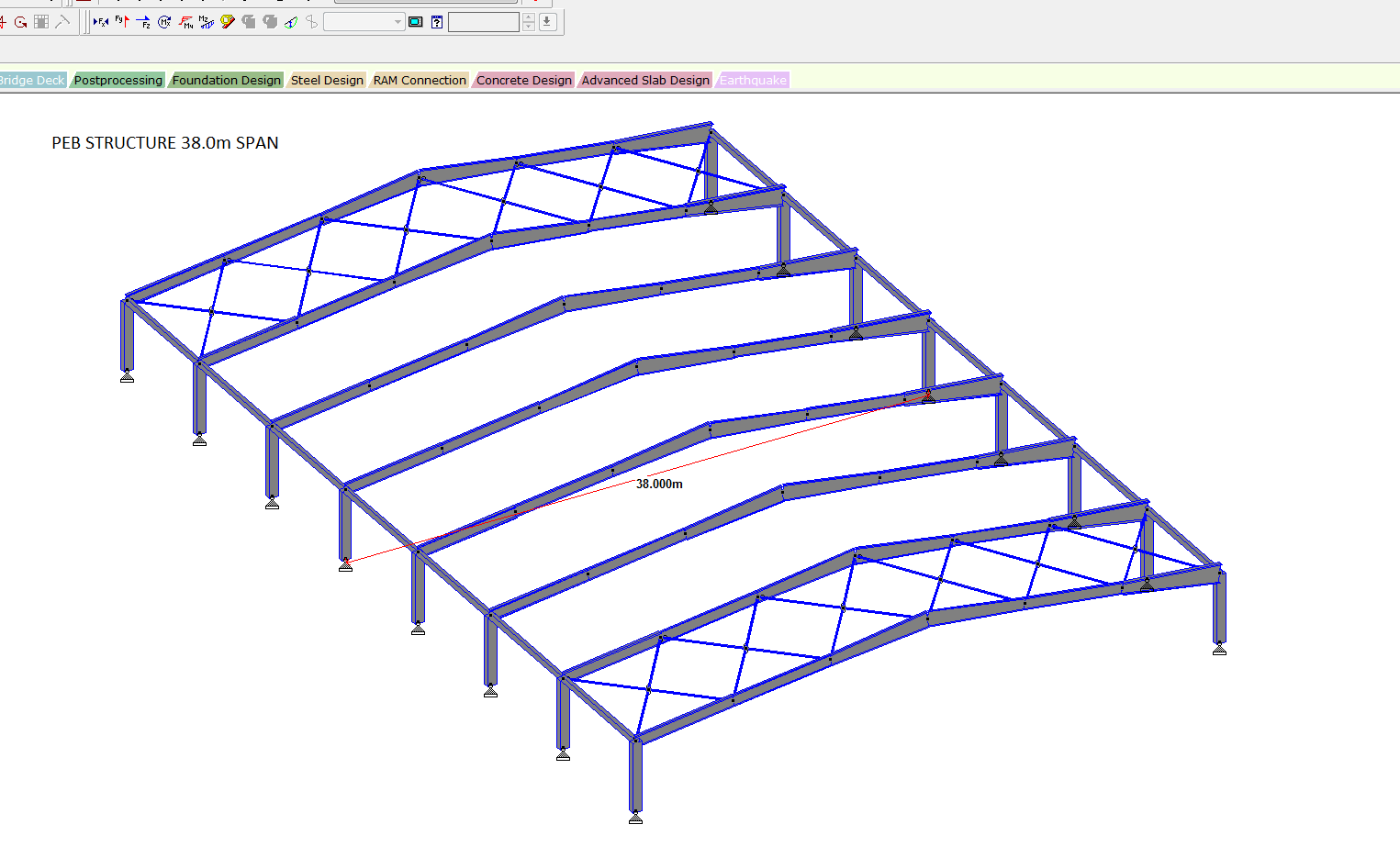Click the yellow beam stress icon

(228, 22)
